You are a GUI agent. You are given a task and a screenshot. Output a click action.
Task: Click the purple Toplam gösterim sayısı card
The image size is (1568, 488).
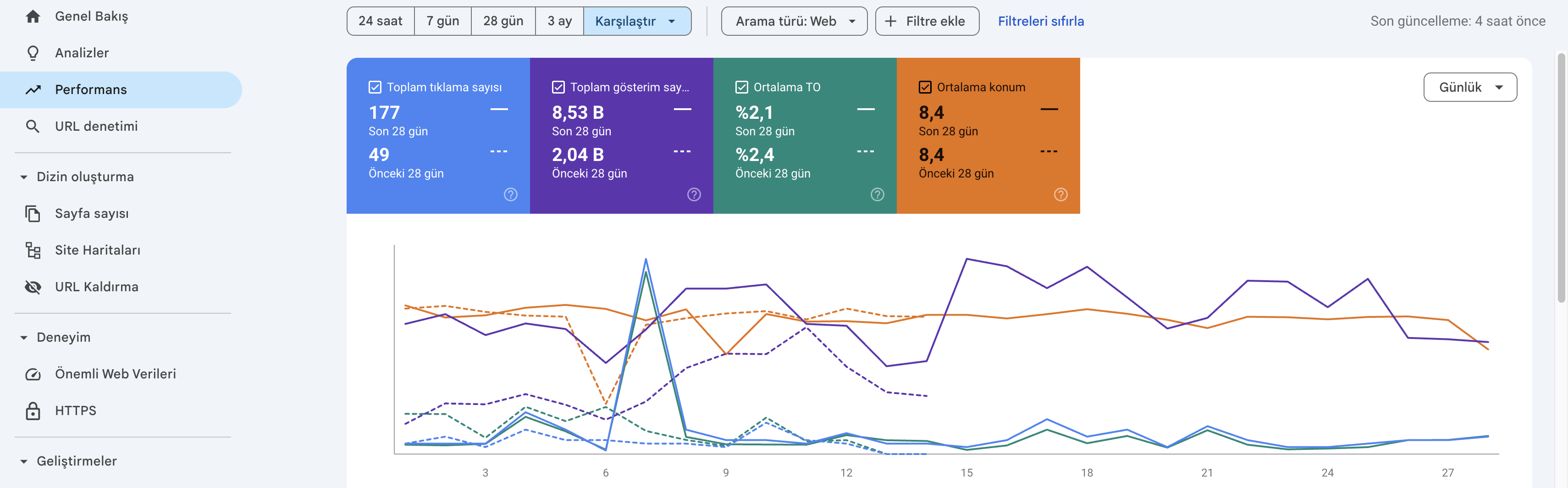click(x=622, y=135)
